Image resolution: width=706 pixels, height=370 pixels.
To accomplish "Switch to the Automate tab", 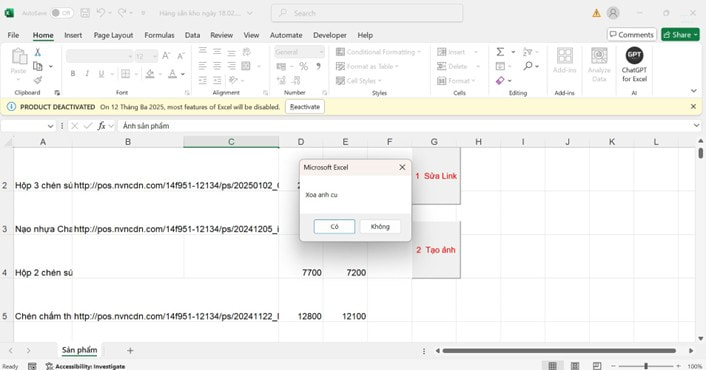I will [286, 35].
